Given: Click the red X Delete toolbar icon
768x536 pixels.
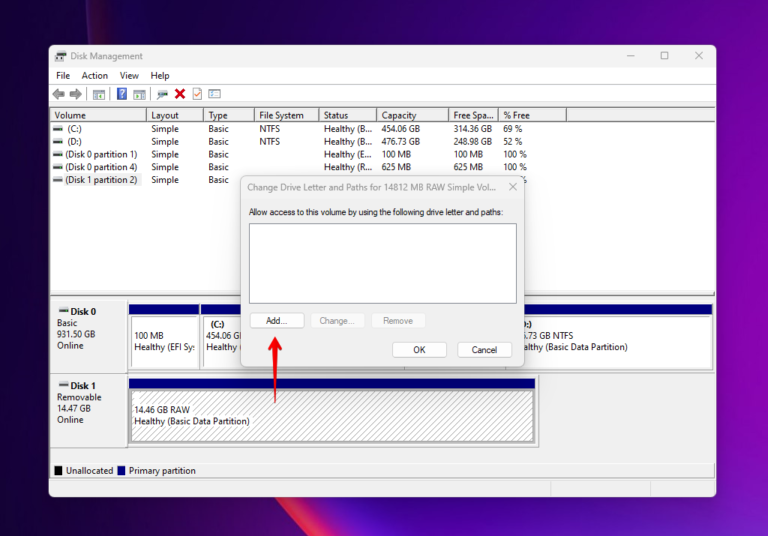Looking at the screenshot, I should pyautogui.click(x=180, y=94).
